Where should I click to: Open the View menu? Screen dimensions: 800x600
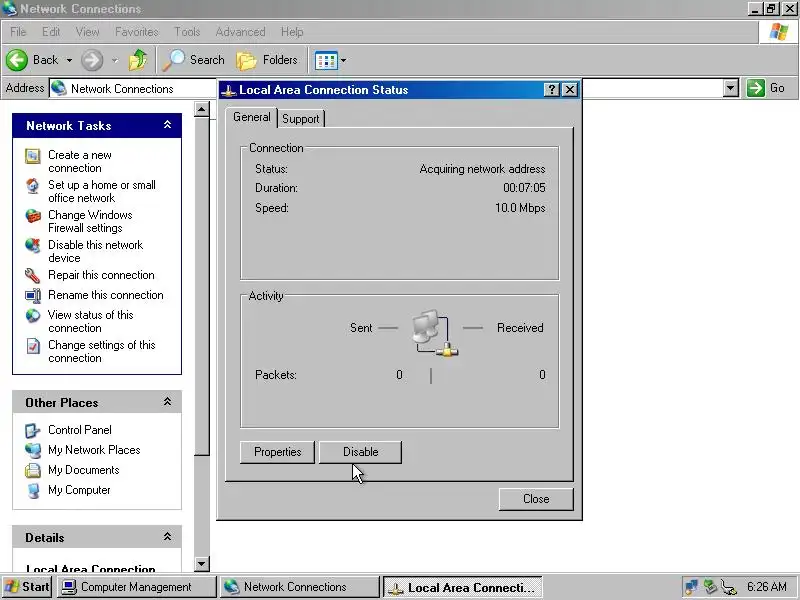tap(88, 32)
